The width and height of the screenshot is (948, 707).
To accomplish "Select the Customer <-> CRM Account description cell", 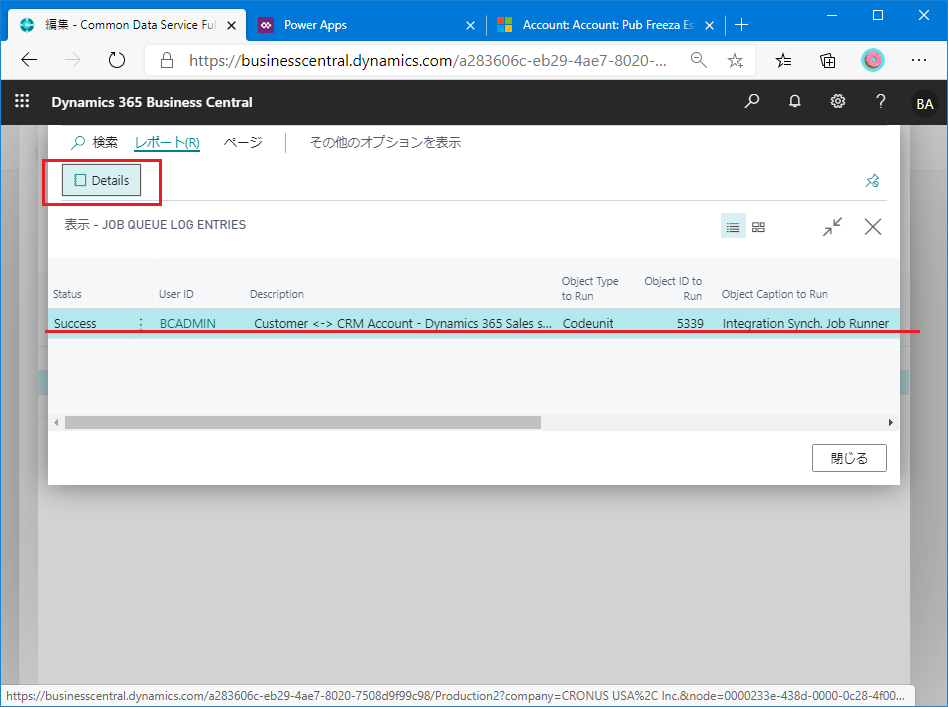I will pos(403,324).
